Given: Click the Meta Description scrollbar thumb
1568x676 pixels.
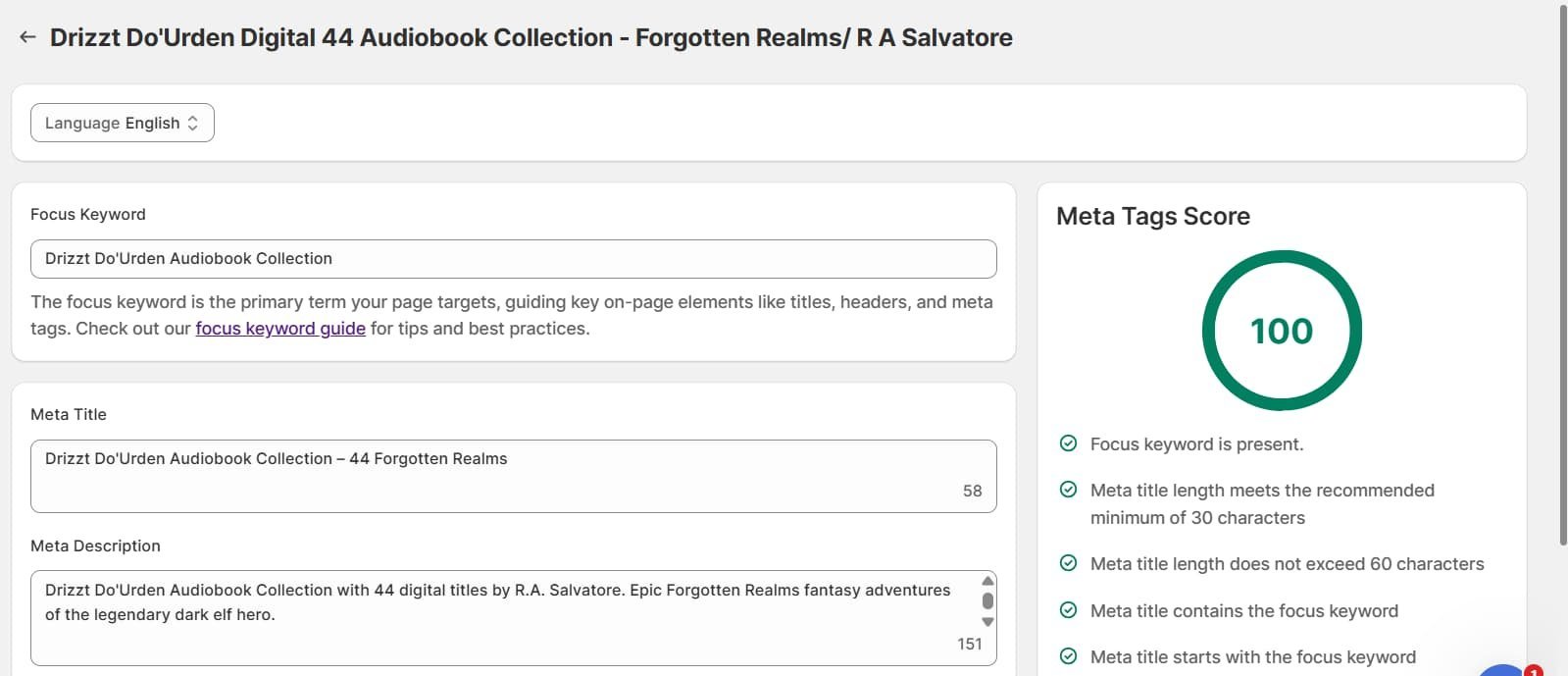Looking at the screenshot, I should click(987, 600).
